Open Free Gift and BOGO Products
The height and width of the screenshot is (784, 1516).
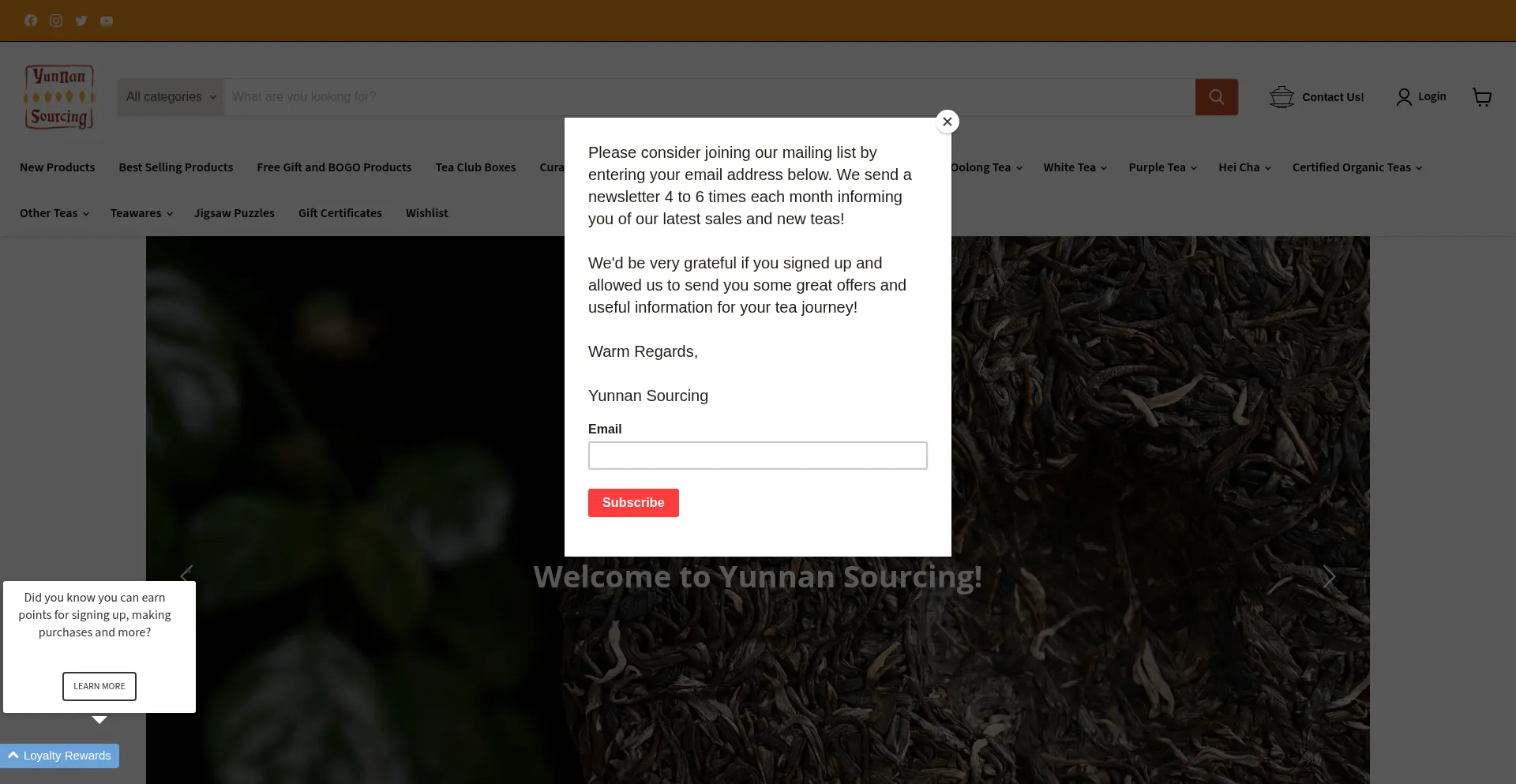pyautogui.click(x=334, y=167)
